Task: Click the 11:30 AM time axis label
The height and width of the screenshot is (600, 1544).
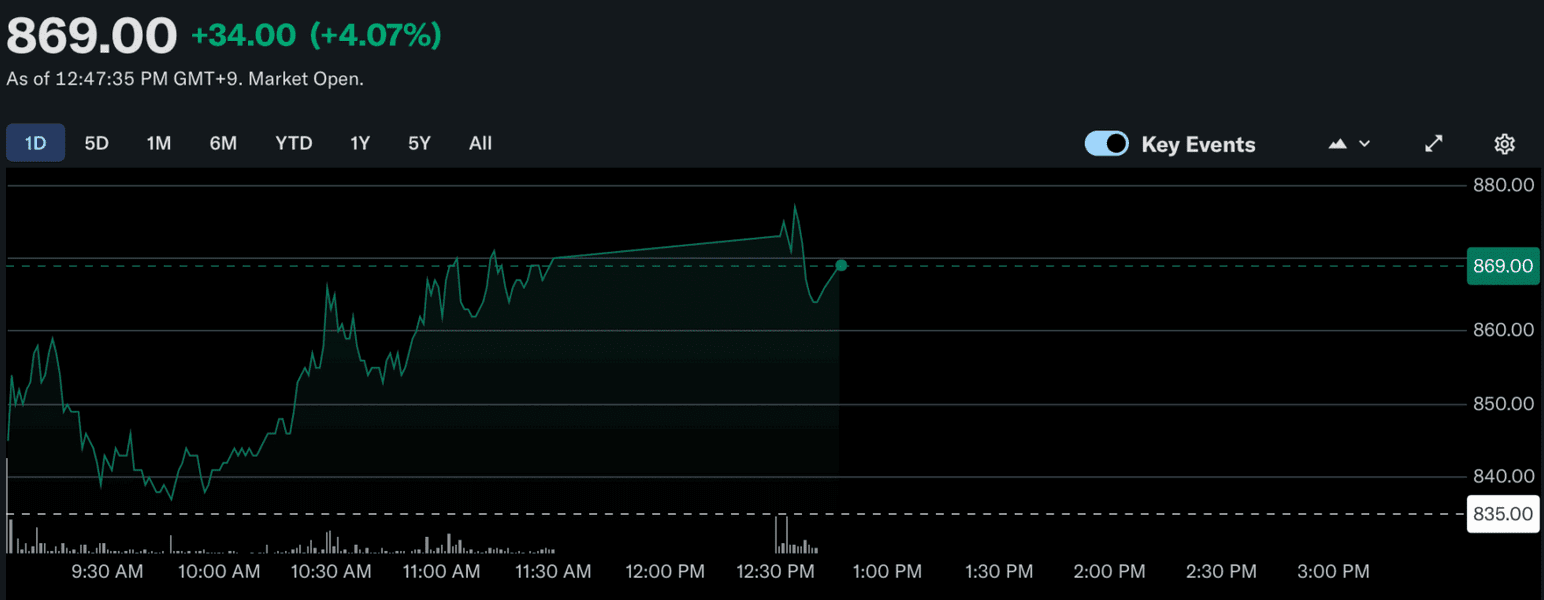Action: click(552, 571)
